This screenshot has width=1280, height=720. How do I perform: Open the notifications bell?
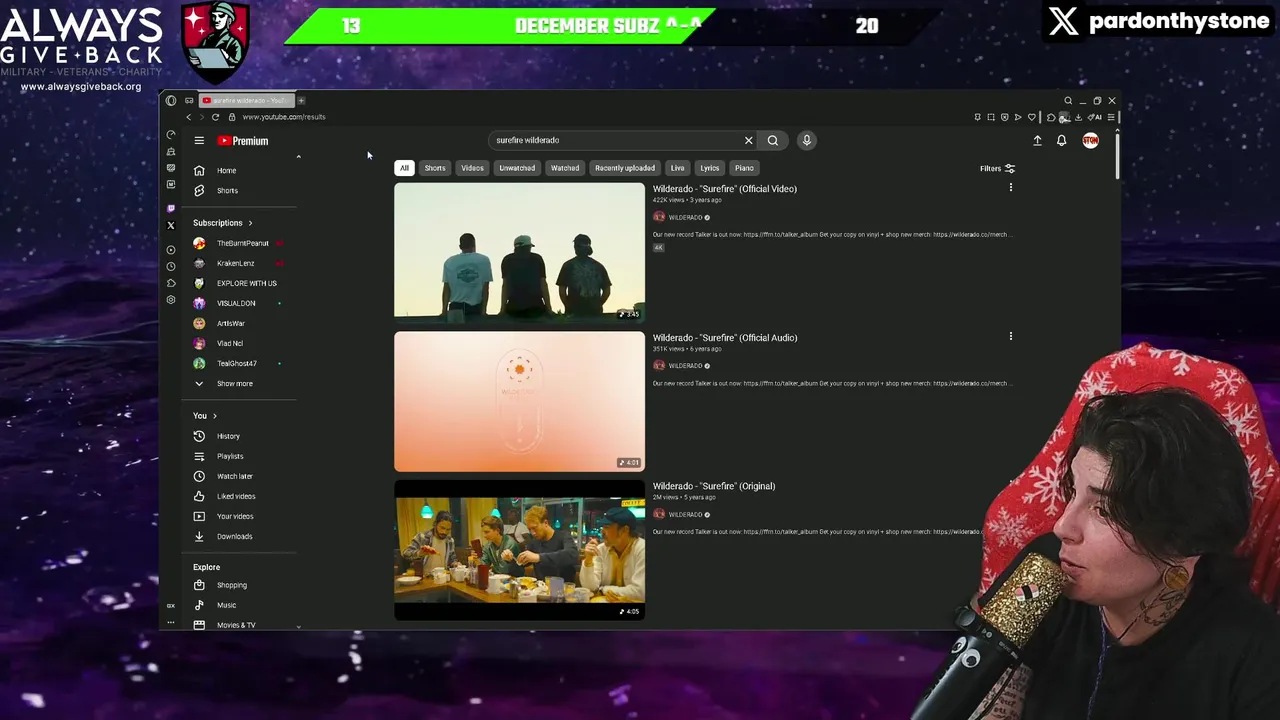click(x=1062, y=141)
